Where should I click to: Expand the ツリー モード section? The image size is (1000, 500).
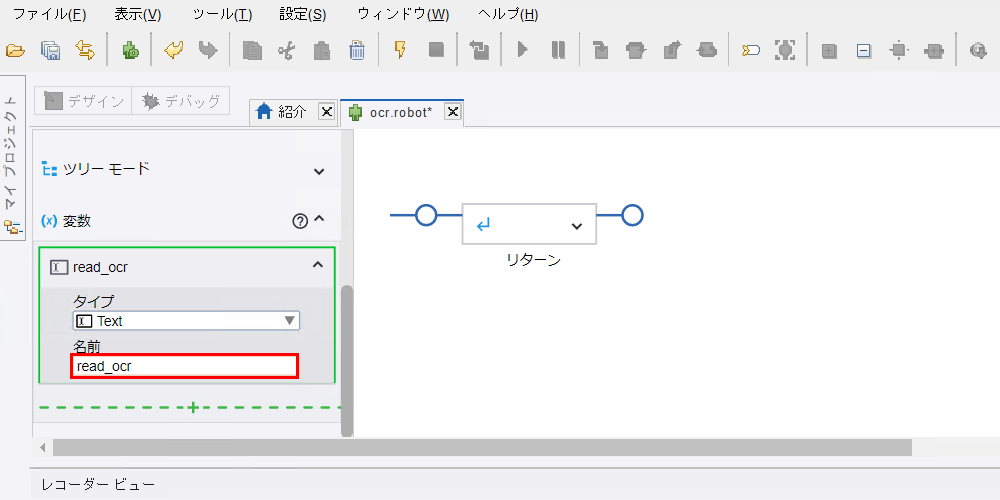(320, 171)
